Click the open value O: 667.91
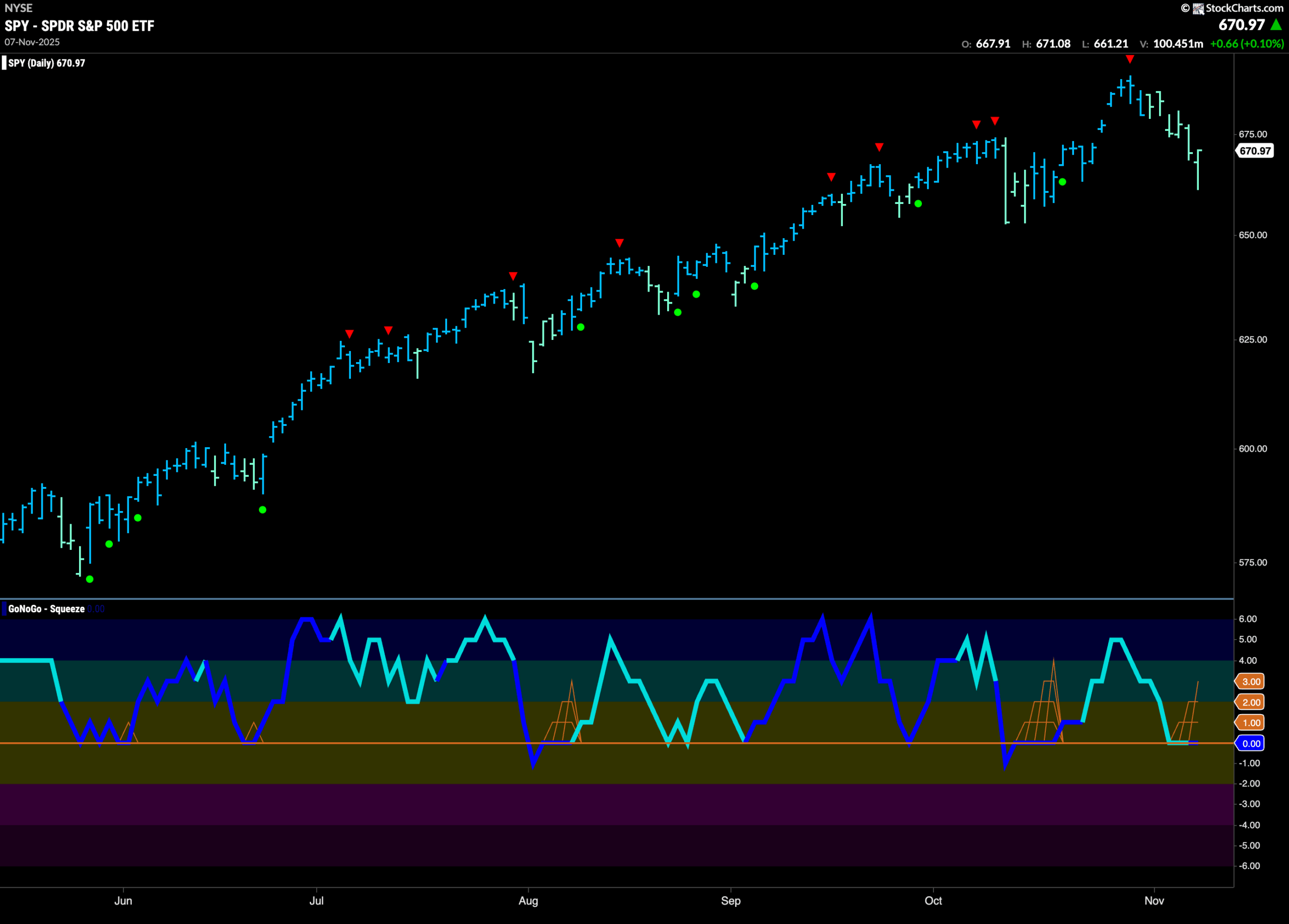The width and height of the screenshot is (1289, 924). [986, 44]
